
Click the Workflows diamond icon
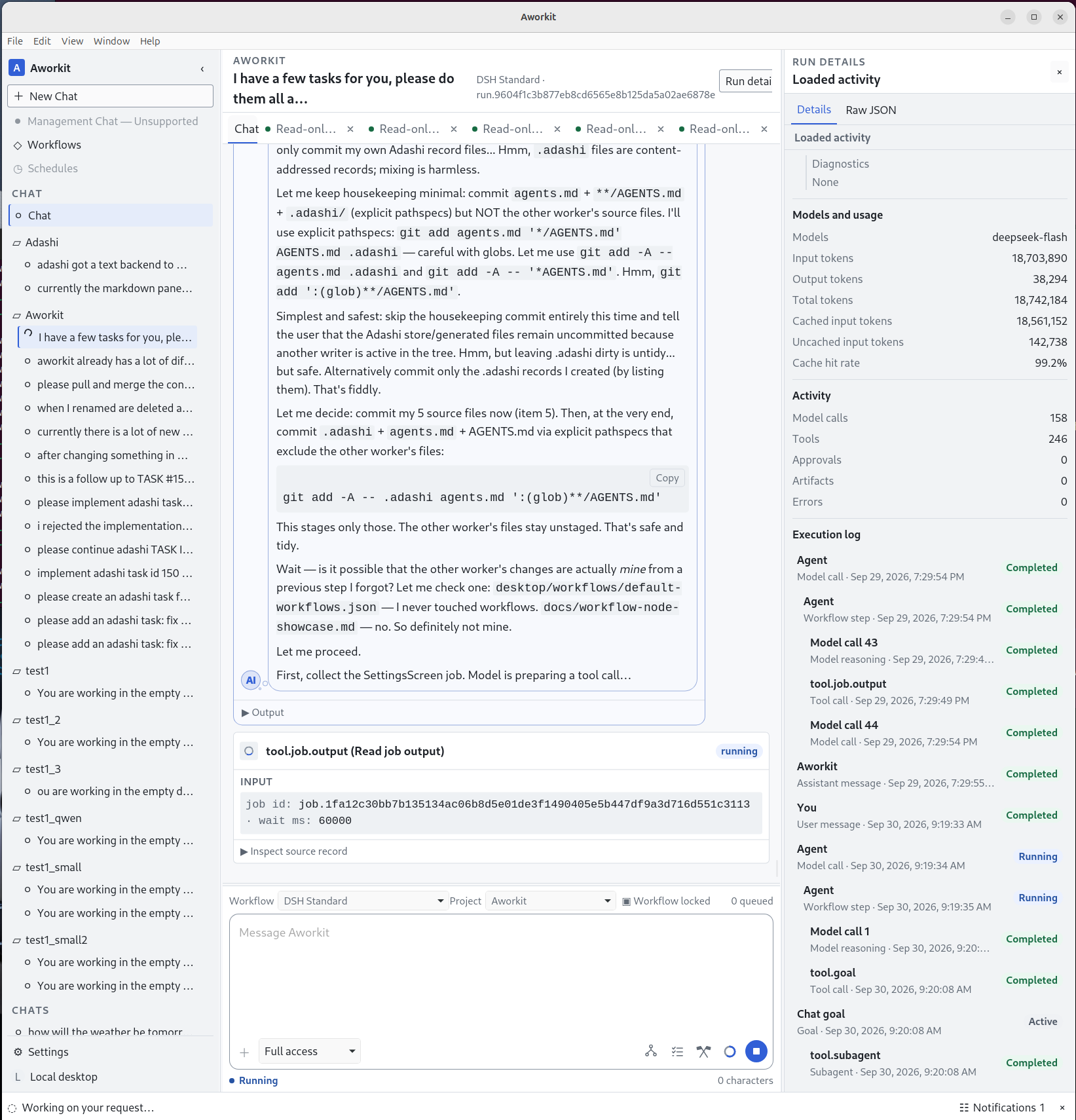[x=18, y=145]
